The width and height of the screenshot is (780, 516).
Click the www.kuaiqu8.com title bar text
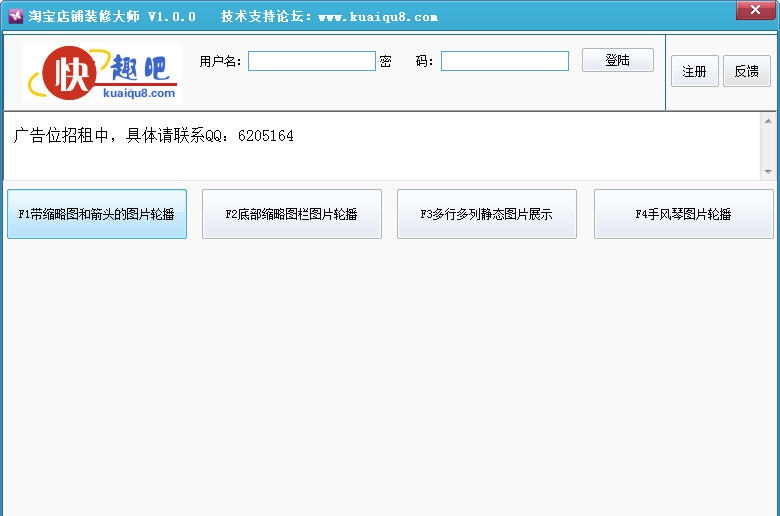point(378,17)
